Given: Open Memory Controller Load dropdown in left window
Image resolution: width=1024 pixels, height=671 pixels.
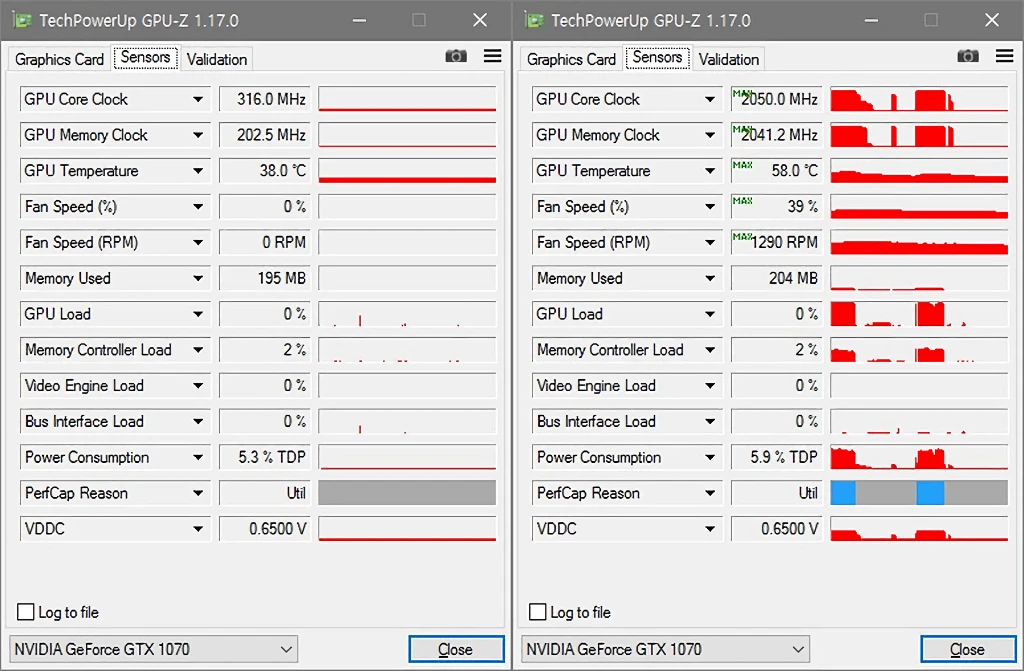Looking at the screenshot, I should click(197, 350).
